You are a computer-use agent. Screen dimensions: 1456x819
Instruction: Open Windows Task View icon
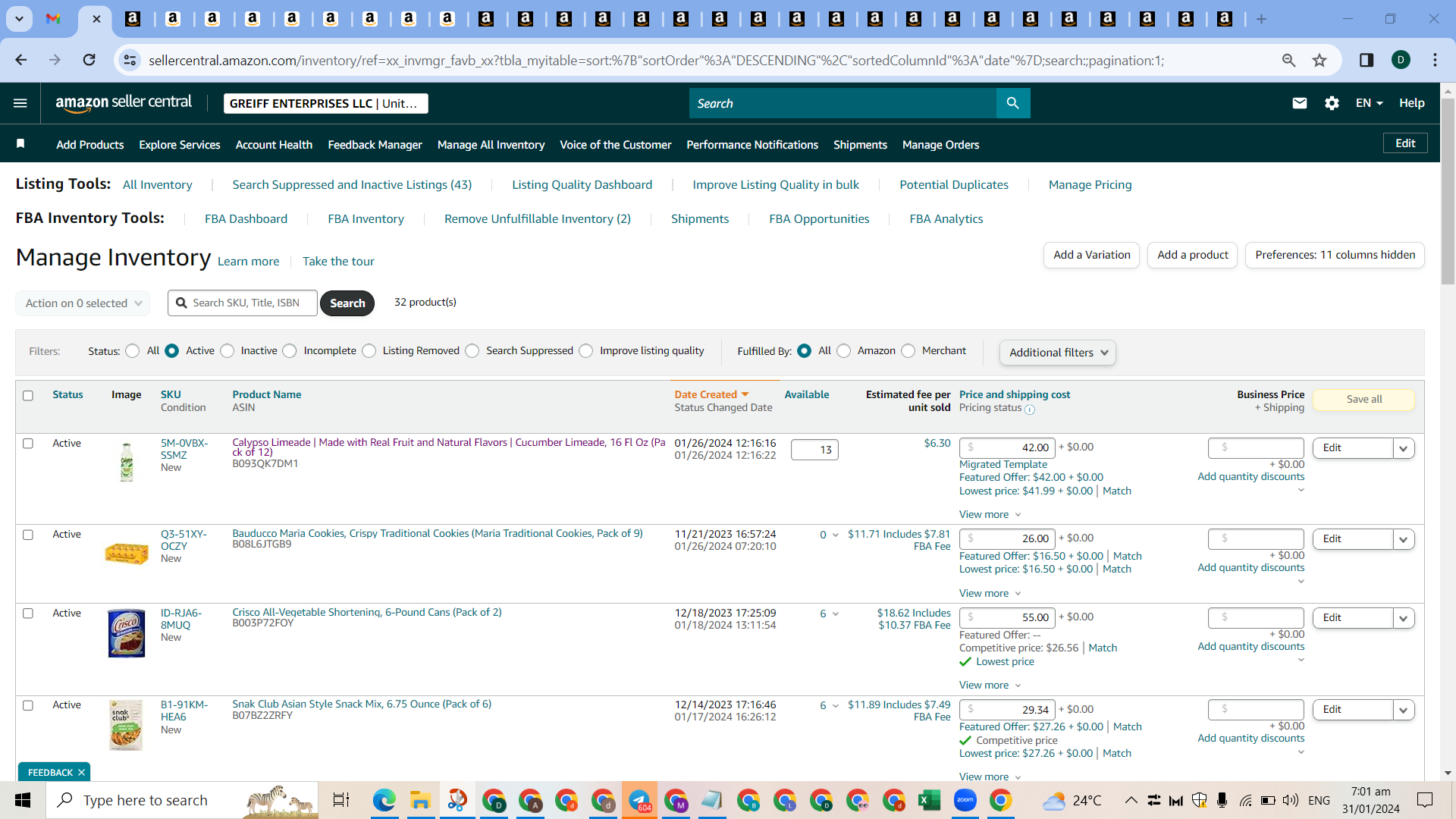click(x=341, y=800)
